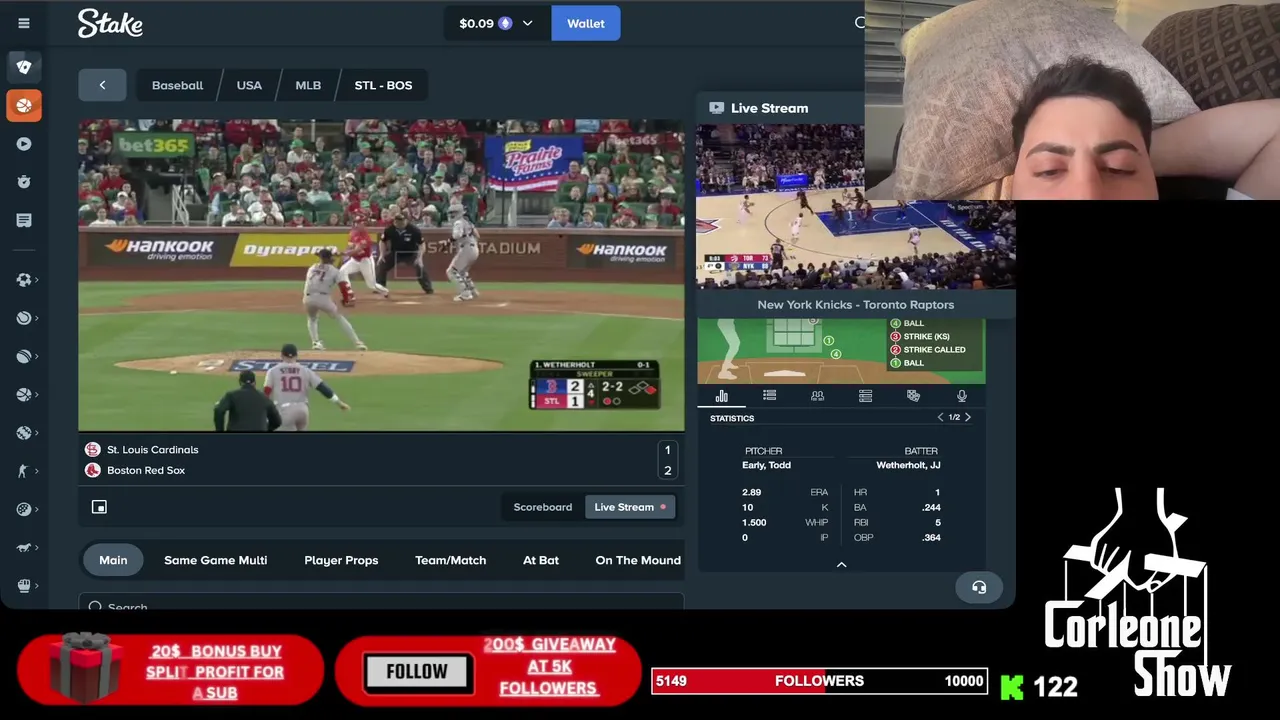Open the $0.09 balance dropdown

point(496,23)
